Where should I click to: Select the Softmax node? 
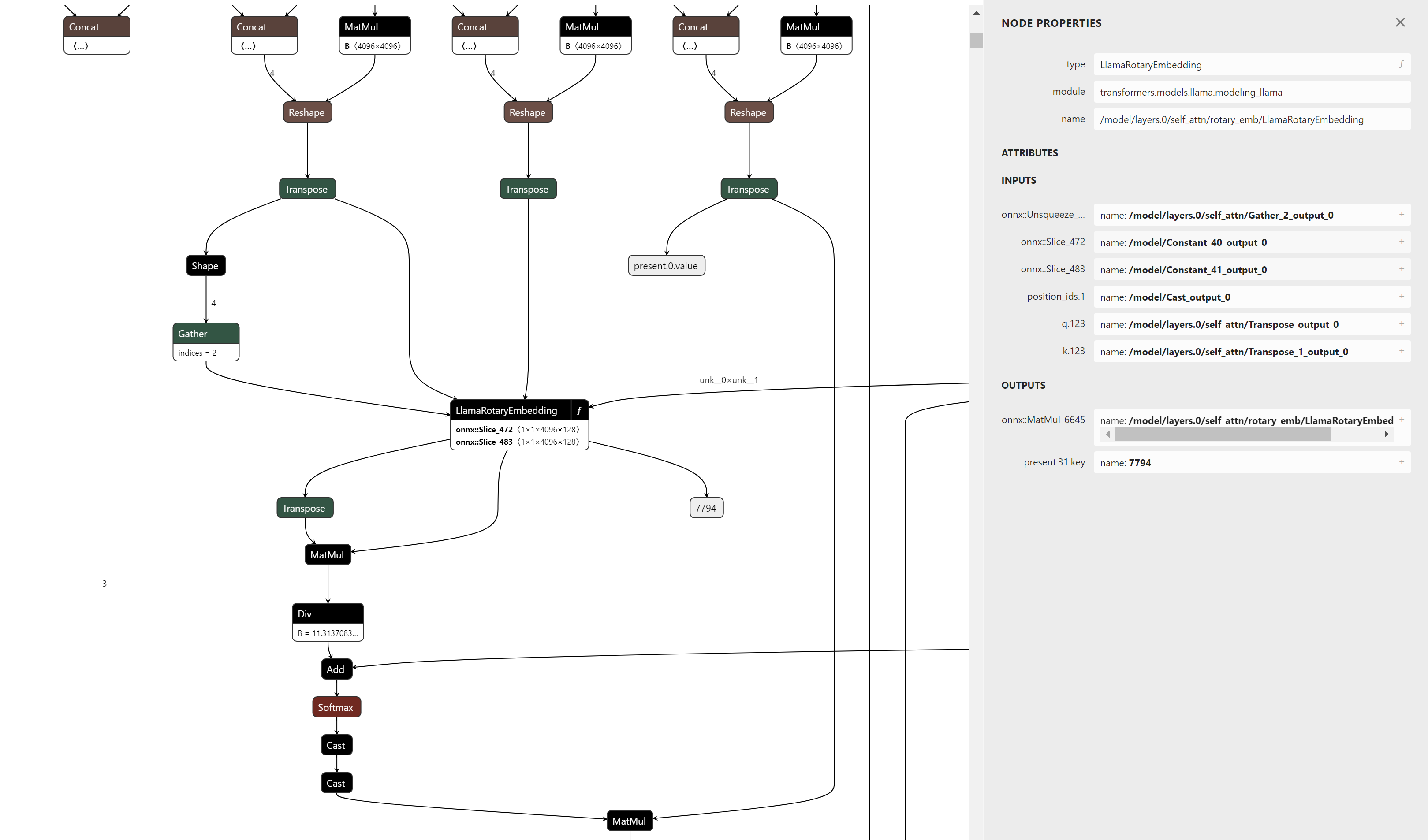click(336, 707)
